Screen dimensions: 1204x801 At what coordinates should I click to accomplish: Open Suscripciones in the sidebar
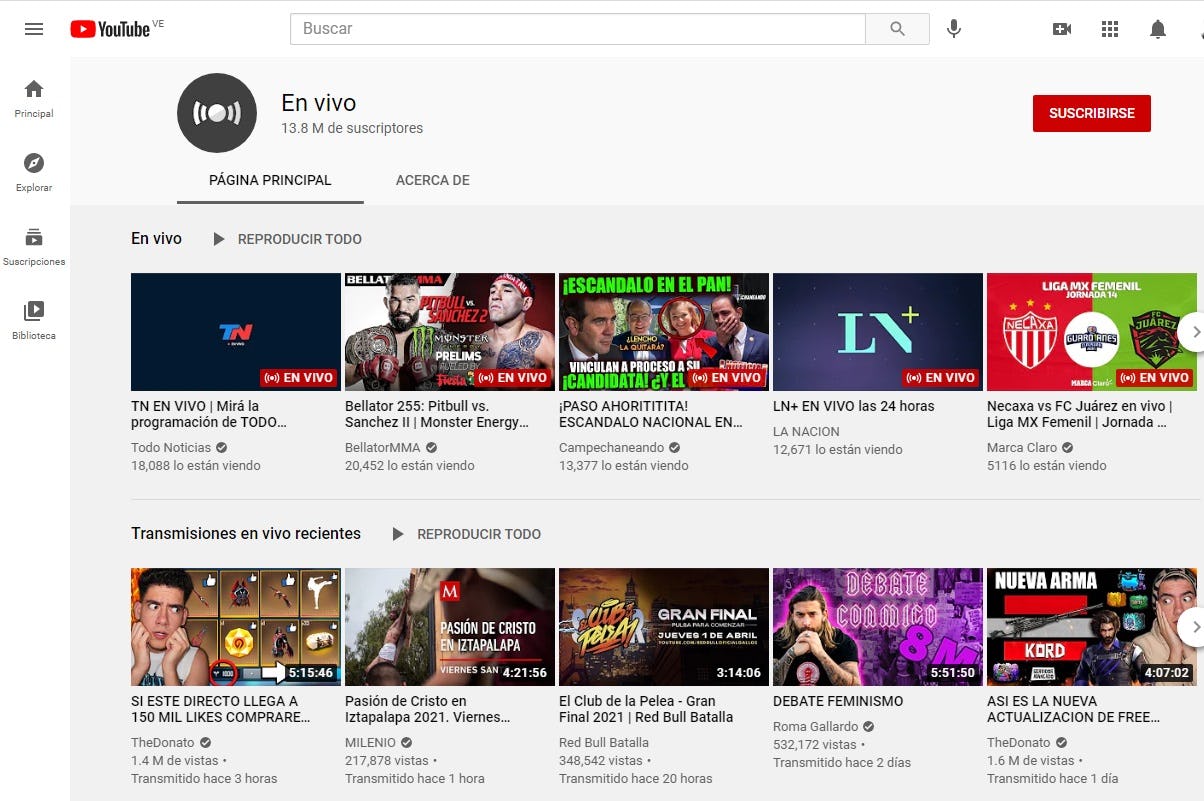34,246
